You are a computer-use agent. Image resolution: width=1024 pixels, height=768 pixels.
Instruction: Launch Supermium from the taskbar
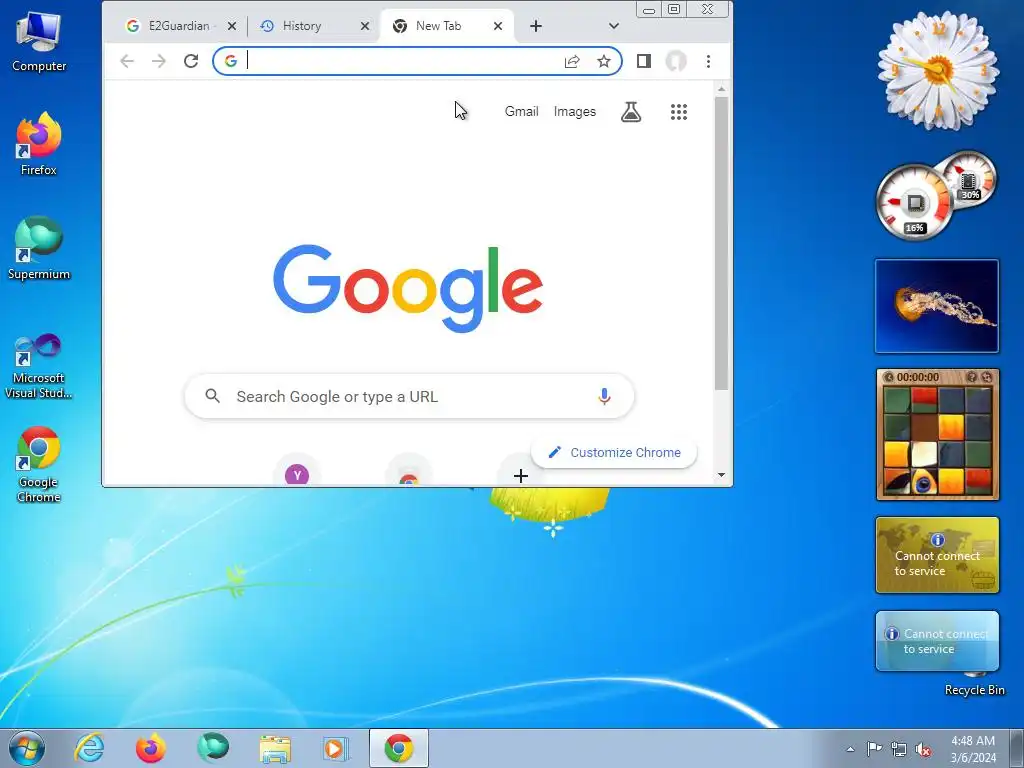pos(213,748)
